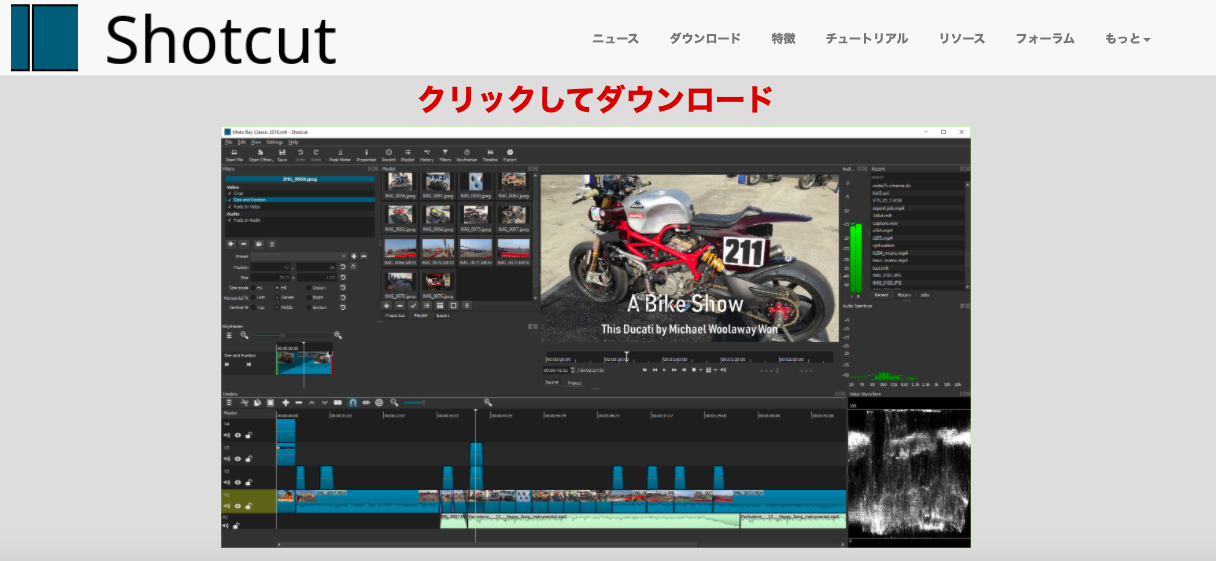Click the timeline zoom-out magnifier
Screen dimensions: 1216x561
(x=394, y=403)
